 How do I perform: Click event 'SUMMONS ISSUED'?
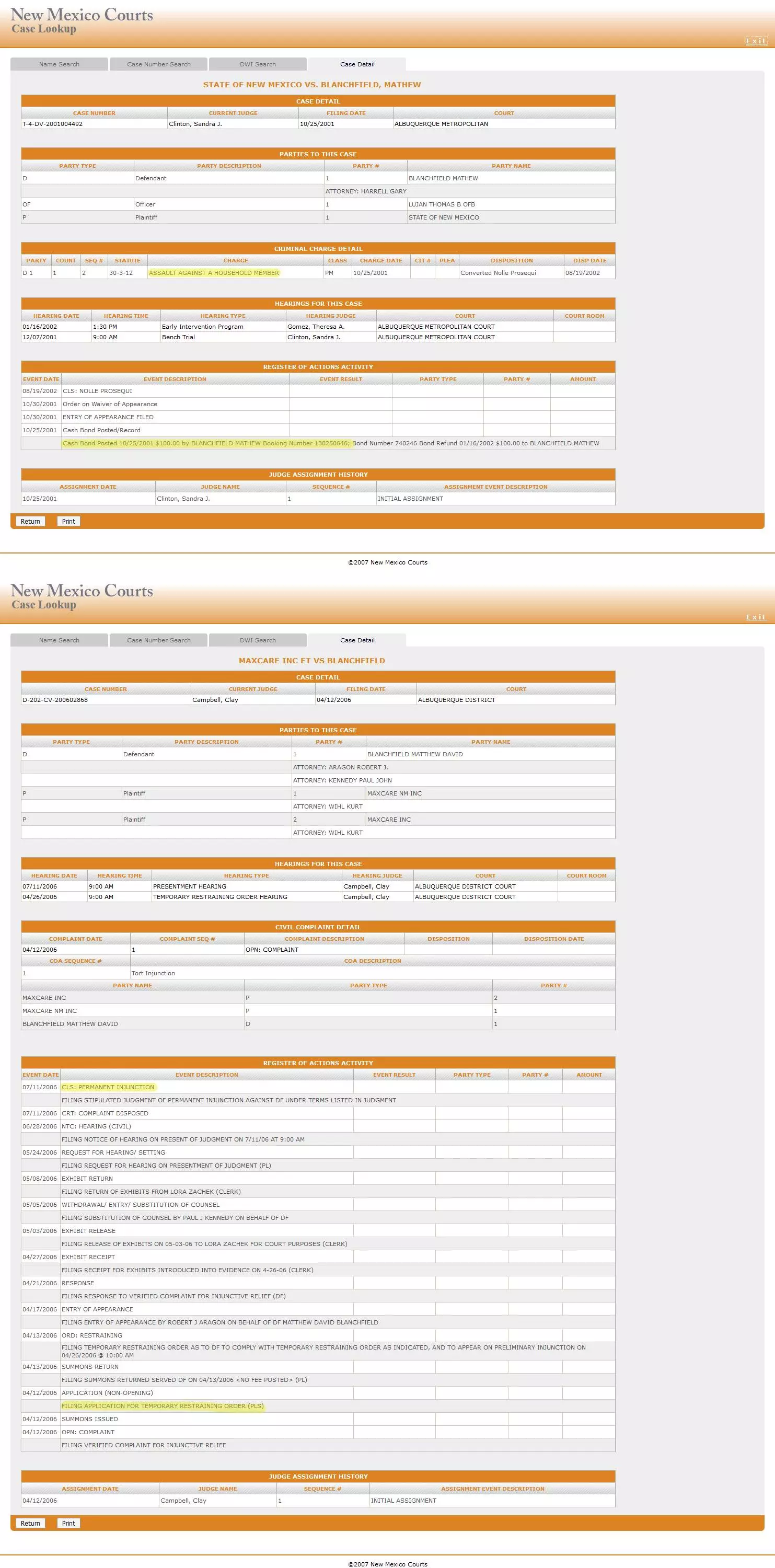[x=89, y=1419]
